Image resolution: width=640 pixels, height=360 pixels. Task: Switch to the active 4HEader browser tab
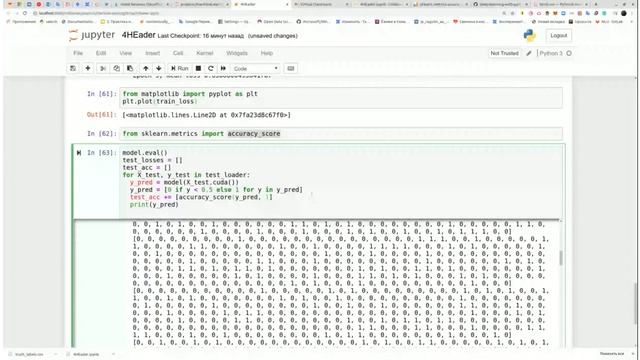[x=261, y=4]
